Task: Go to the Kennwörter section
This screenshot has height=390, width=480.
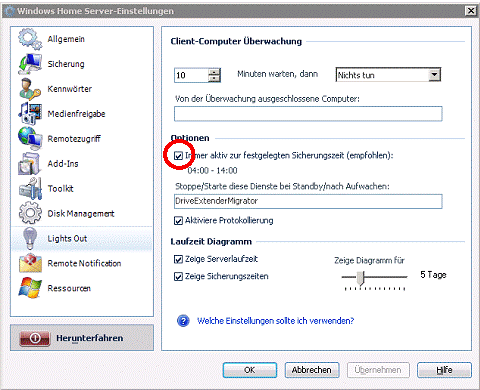Action: pyautogui.click(x=82, y=89)
